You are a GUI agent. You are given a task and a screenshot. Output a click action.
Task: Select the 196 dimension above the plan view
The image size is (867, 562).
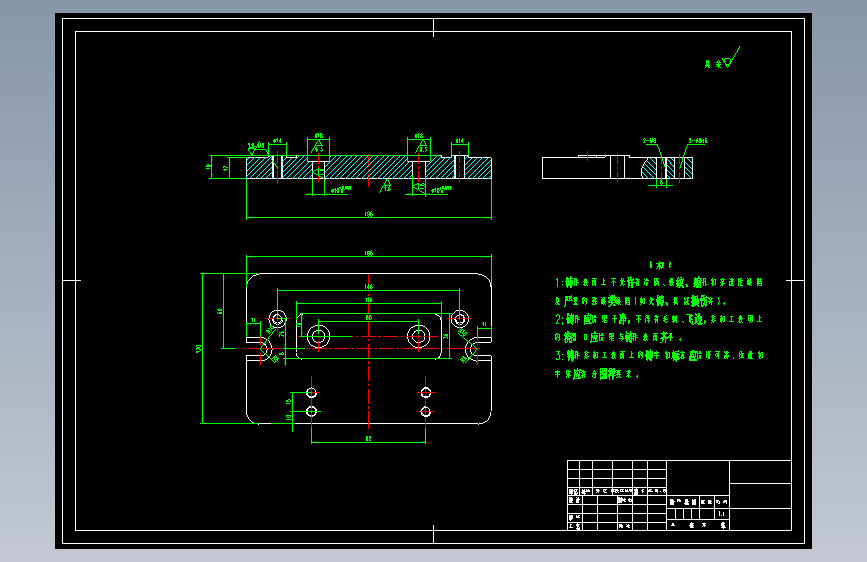(369, 253)
